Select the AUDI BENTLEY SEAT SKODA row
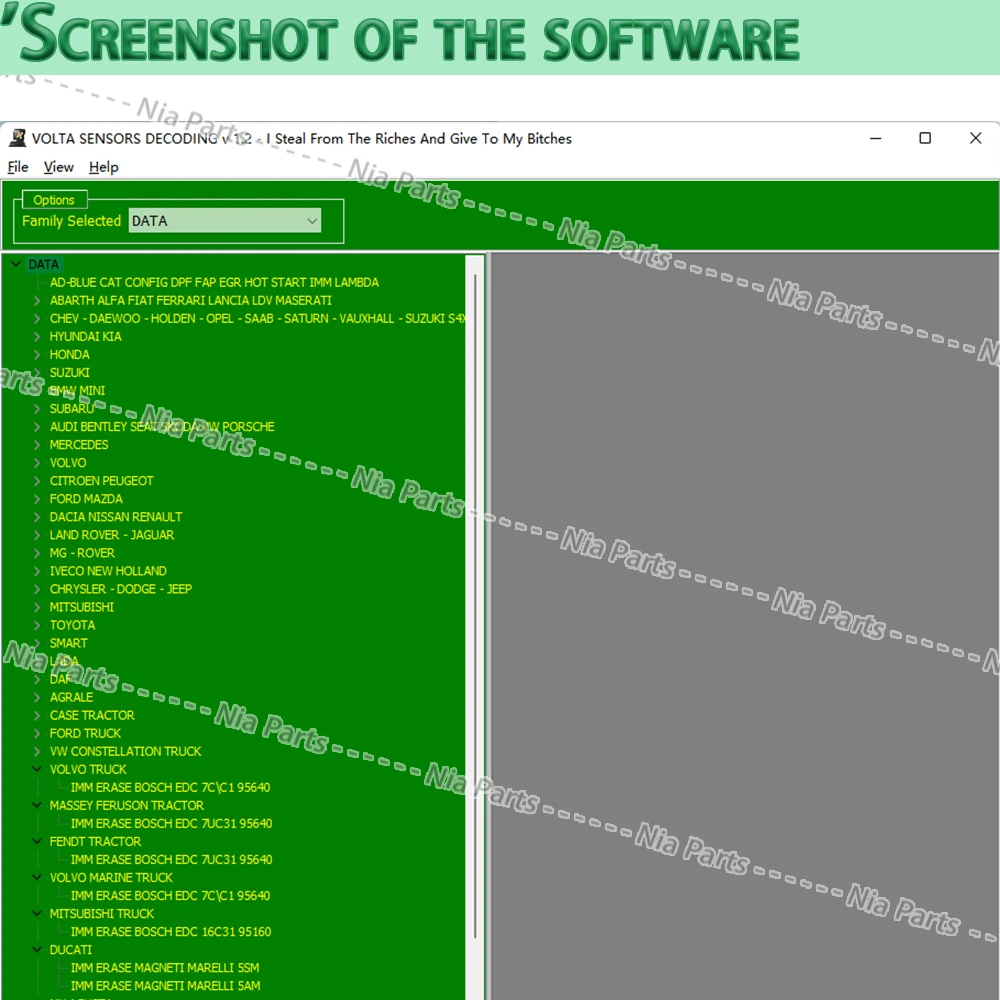The height and width of the screenshot is (1000, 1000). coord(162,427)
